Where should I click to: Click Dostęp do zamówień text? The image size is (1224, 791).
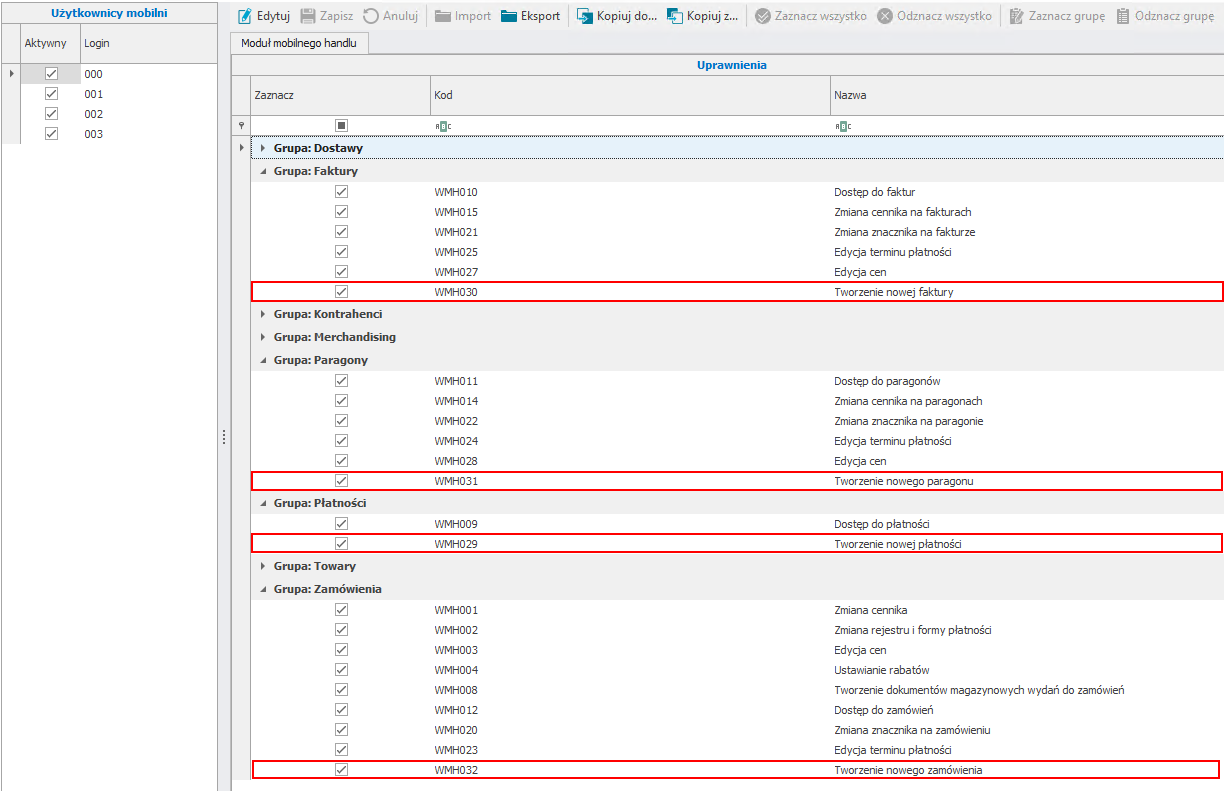pyautogui.click(x=884, y=710)
